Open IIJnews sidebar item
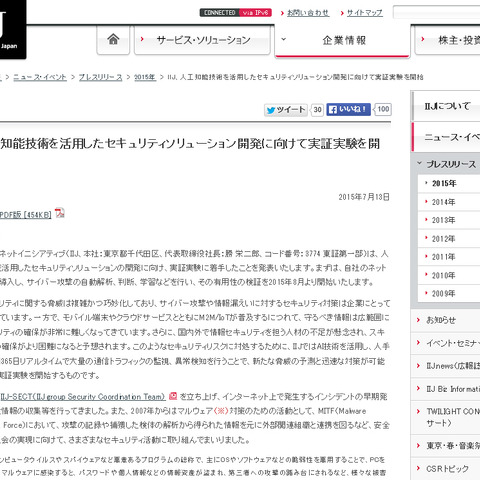The height and width of the screenshot is (480, 480). pos(446,366)
